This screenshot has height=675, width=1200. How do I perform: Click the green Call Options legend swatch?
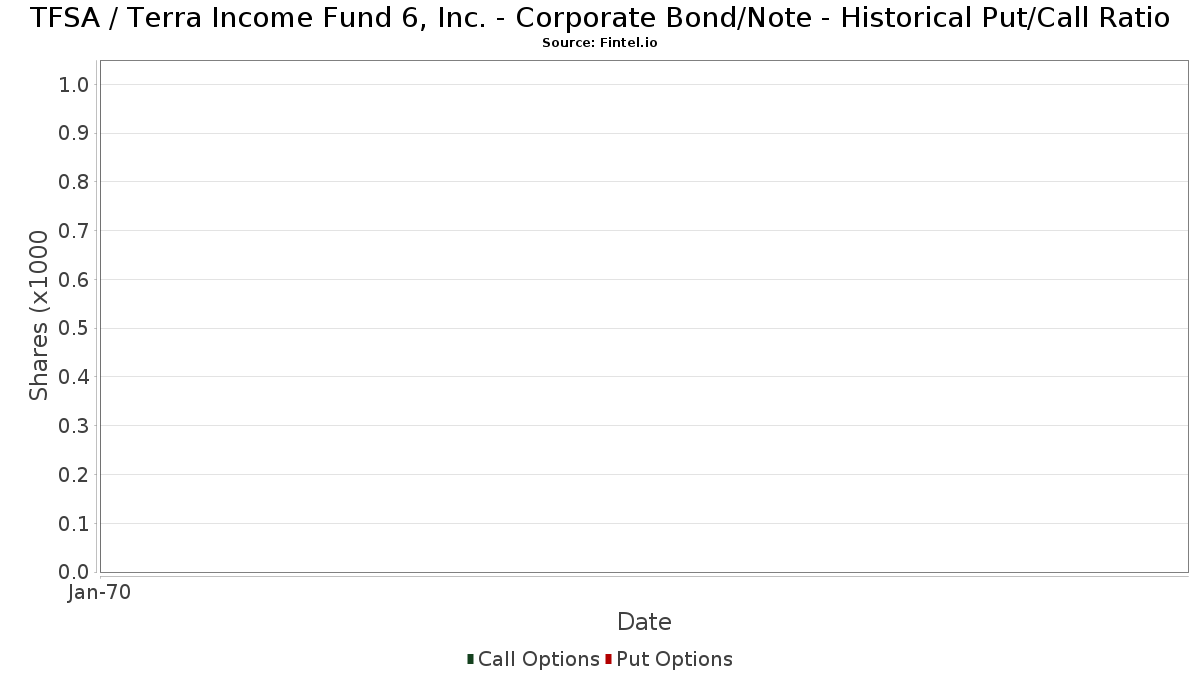[x=470, y=659]
